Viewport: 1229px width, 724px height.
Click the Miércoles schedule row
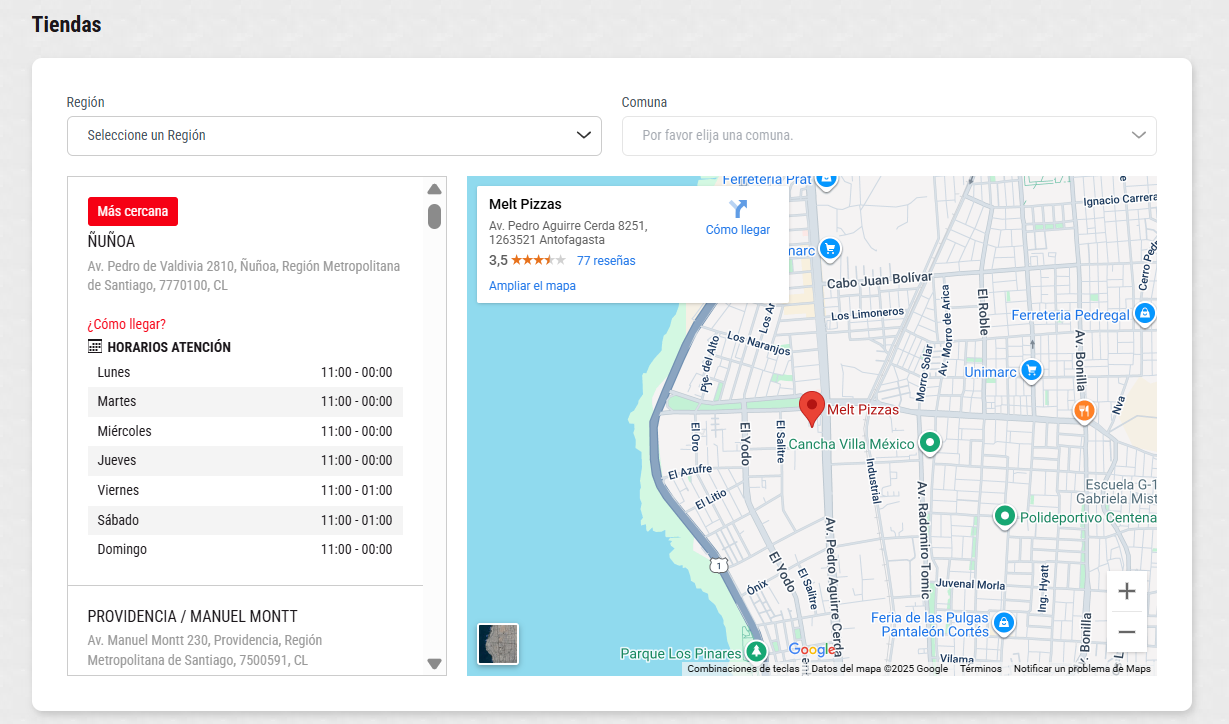point(245,431)
